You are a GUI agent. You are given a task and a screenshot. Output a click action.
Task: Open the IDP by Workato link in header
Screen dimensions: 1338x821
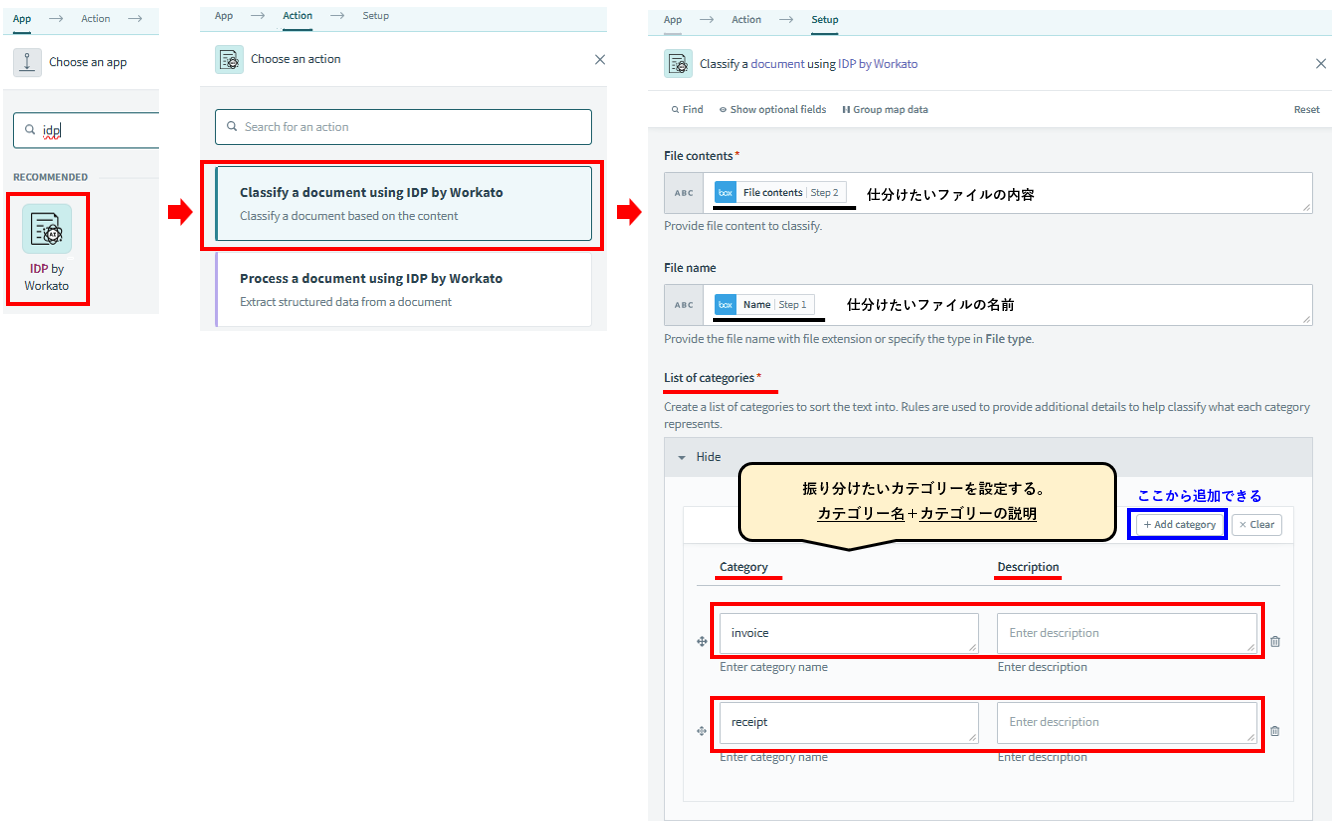click(x=878, y=63)
